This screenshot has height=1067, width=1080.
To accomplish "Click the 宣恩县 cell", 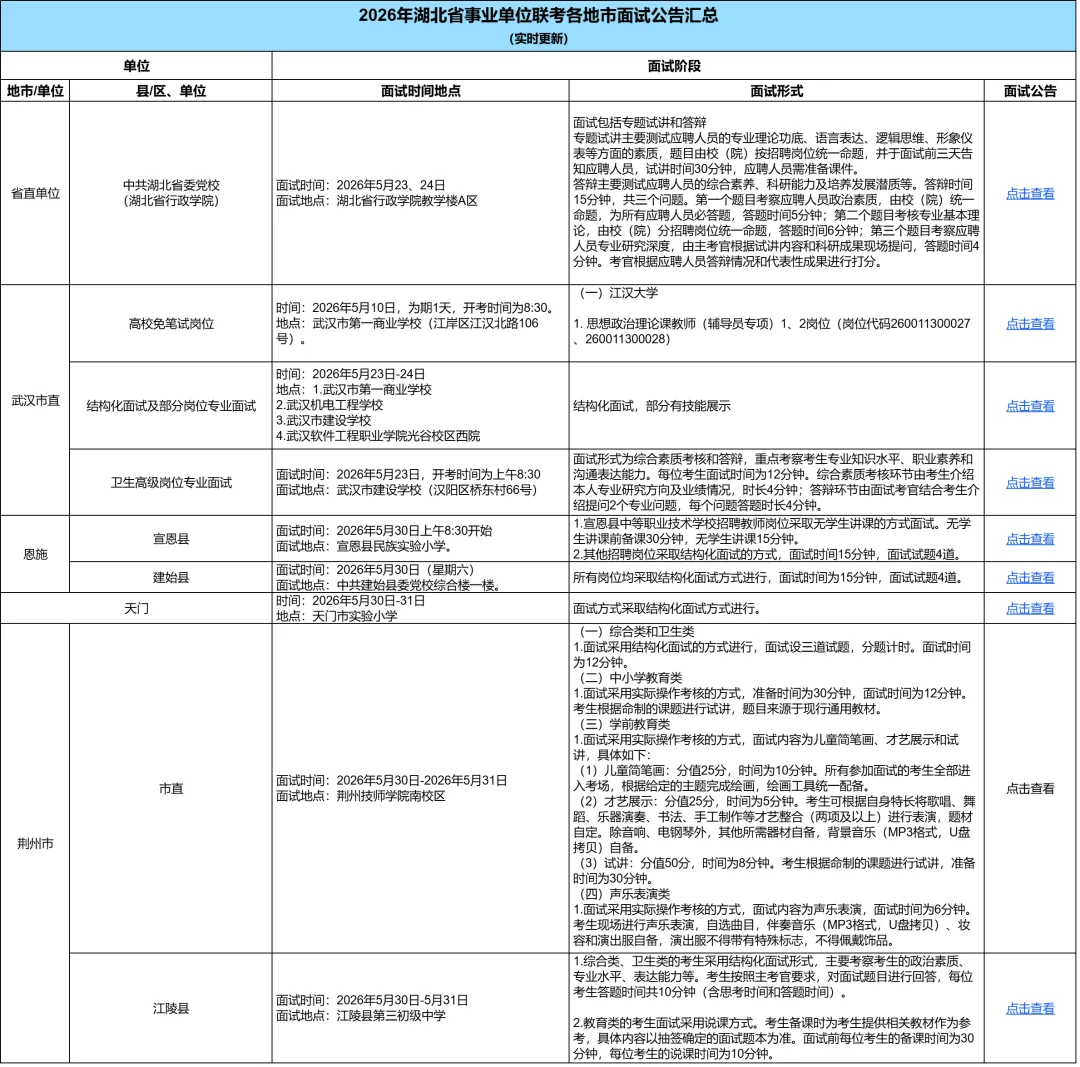I will (x=171, y=539).
